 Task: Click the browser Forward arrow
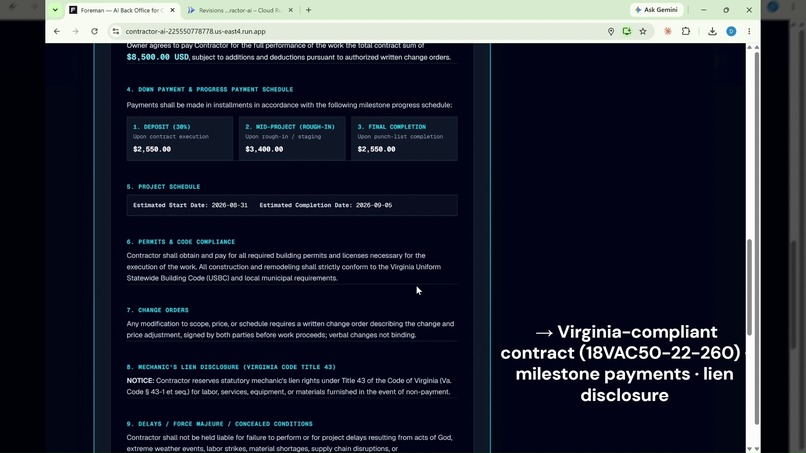coord(75,31)
